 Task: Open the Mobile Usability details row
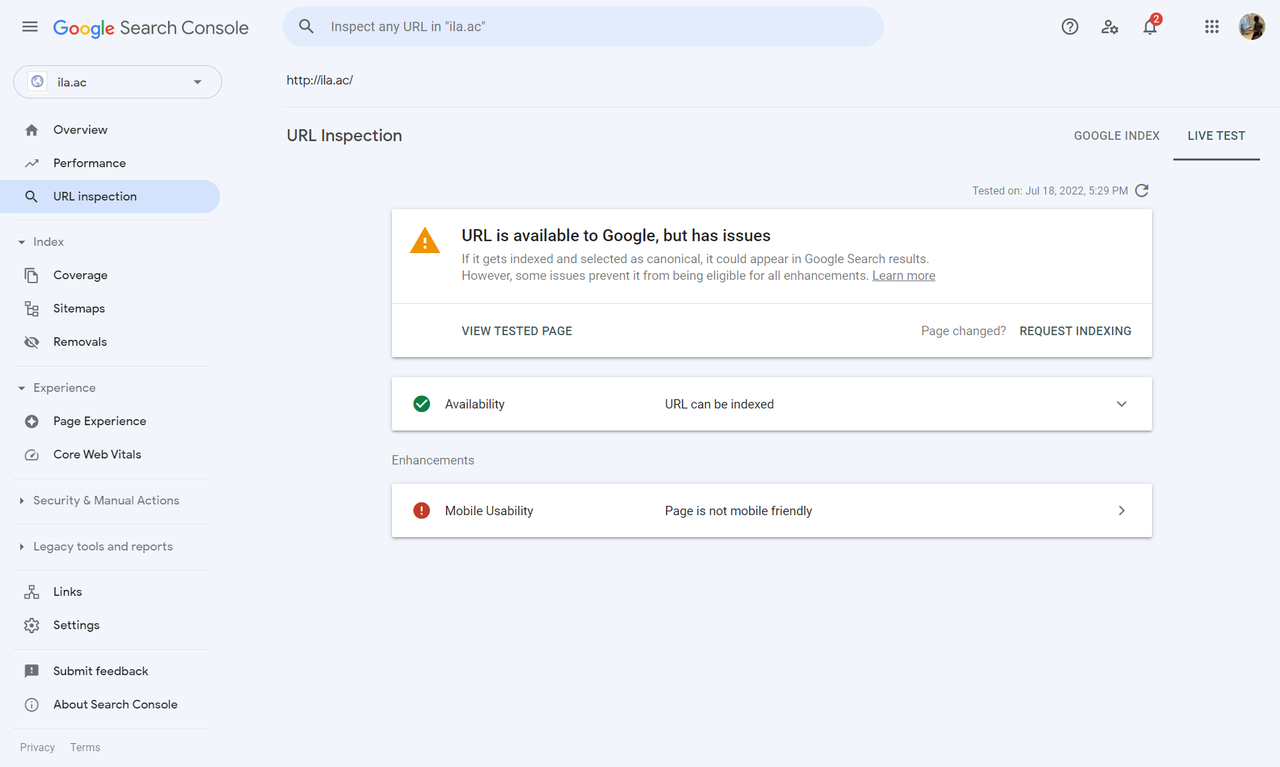click(x=771, y=511)
